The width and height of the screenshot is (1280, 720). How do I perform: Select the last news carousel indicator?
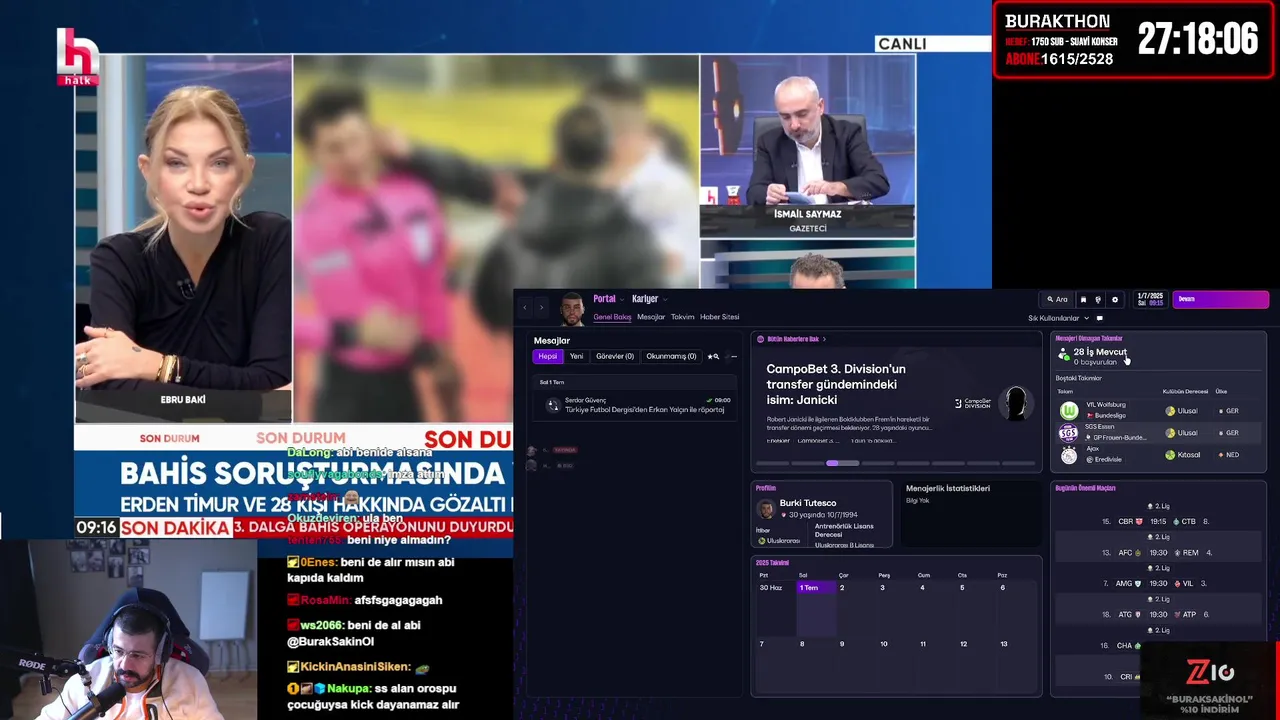click(x=1017, y=463)
